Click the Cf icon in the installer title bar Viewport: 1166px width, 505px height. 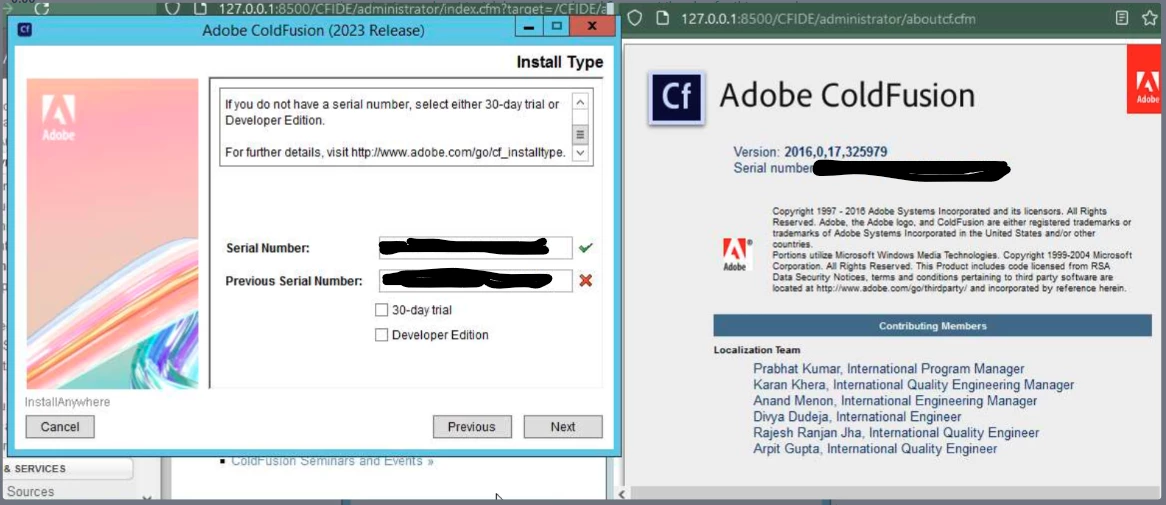coord(24,30)
